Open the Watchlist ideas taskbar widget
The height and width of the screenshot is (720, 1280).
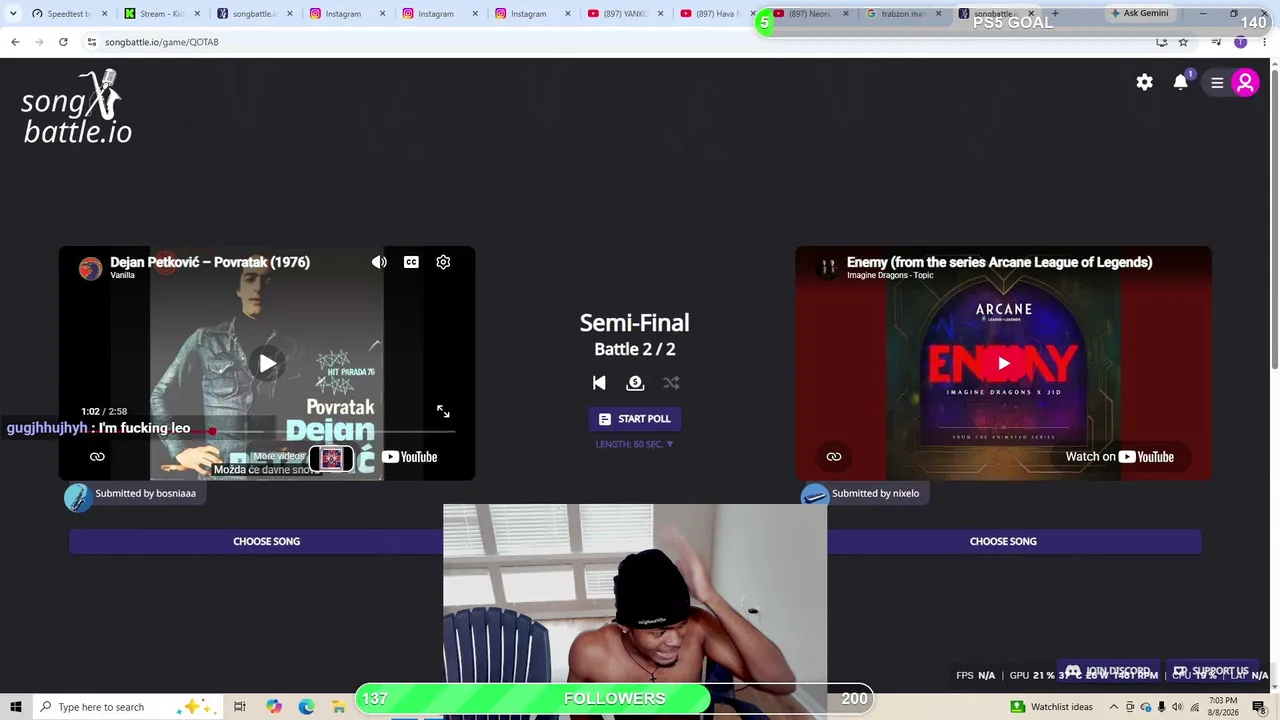(x=1052, y=707)
